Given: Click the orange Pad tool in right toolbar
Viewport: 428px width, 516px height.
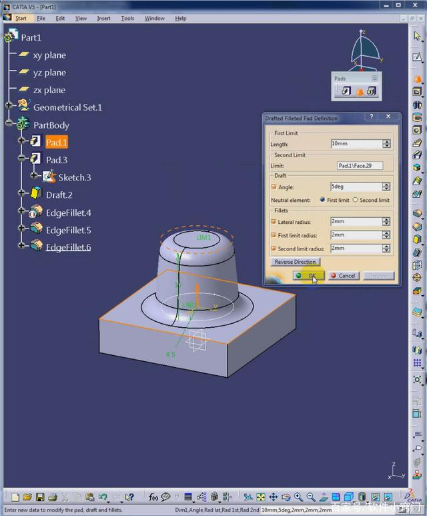Looking at the screenshot, I should 417,79.
